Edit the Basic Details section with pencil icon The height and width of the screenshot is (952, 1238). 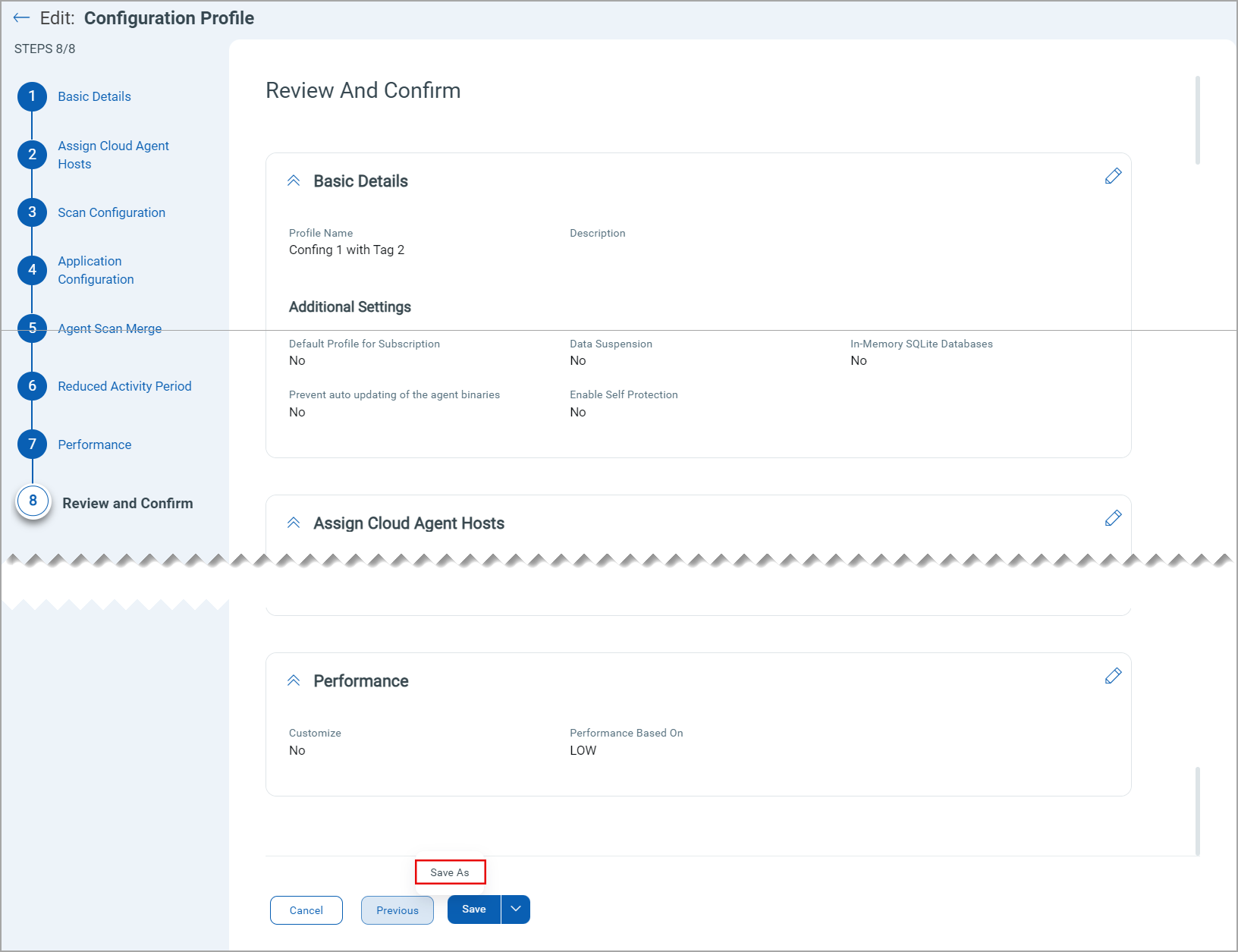click(1113, 176)
